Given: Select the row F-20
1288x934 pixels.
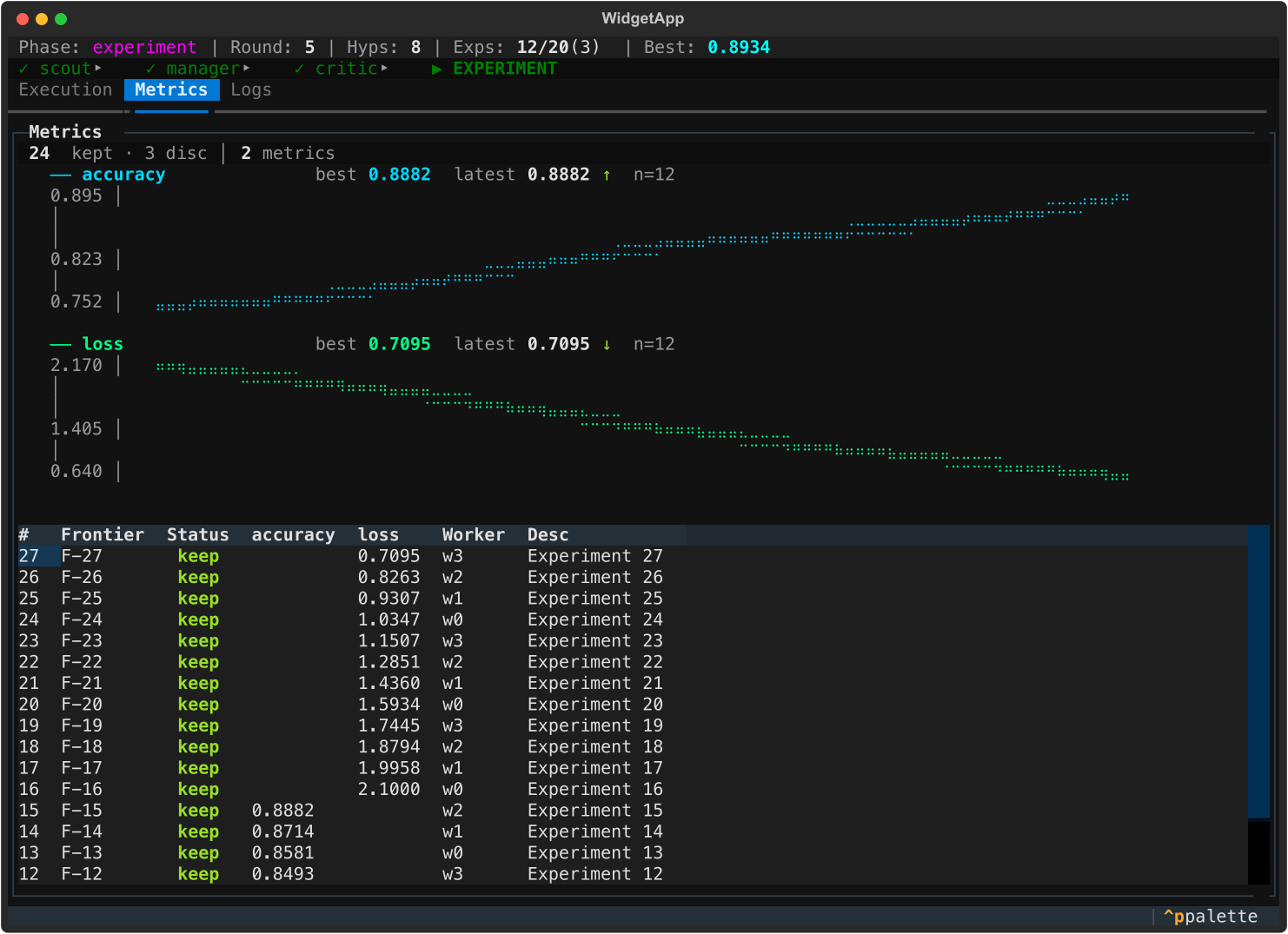Looking at the screenshot, I should 632,705.
